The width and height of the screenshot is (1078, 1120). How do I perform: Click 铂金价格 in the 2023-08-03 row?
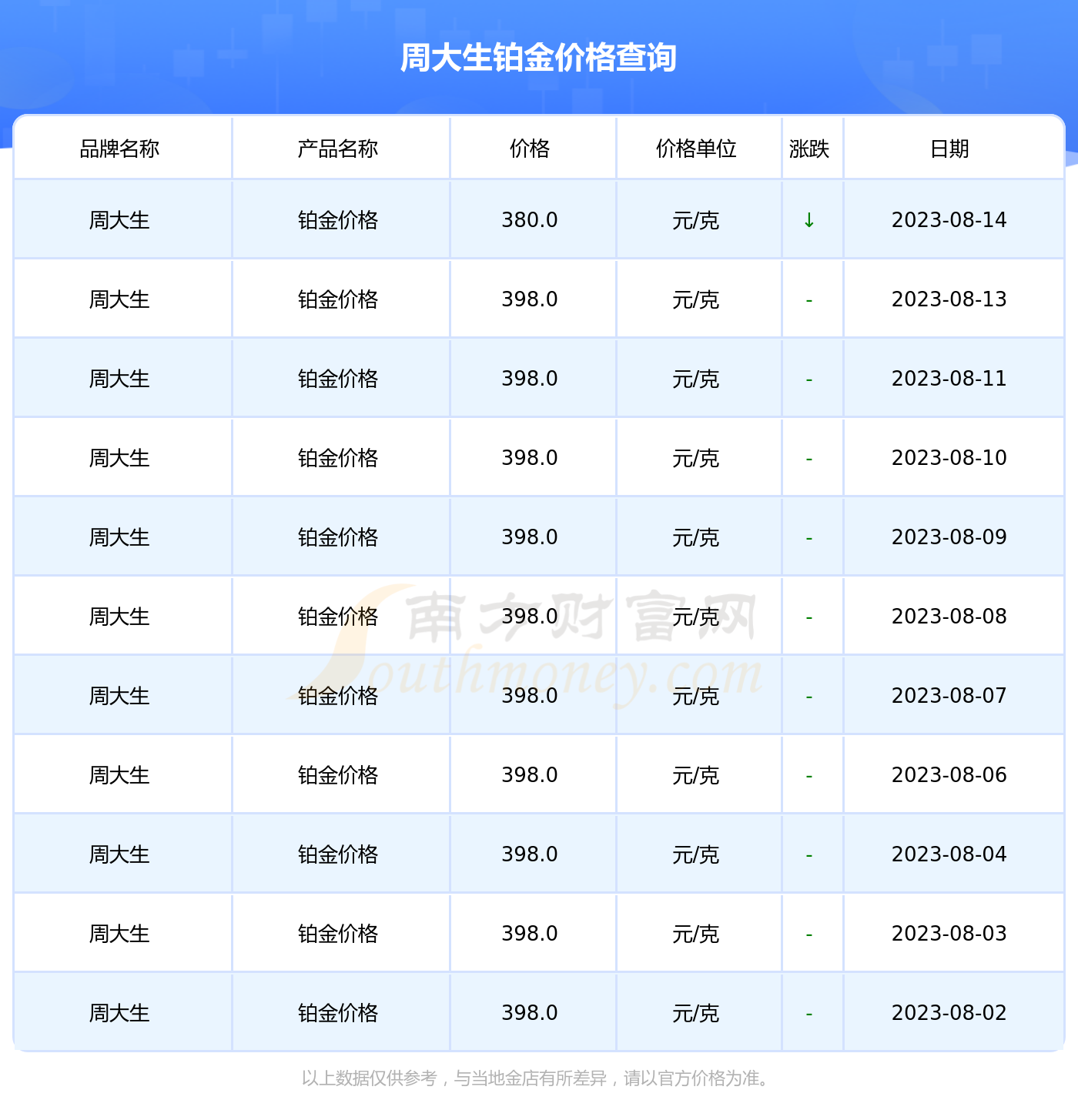[x=338, y=934]
